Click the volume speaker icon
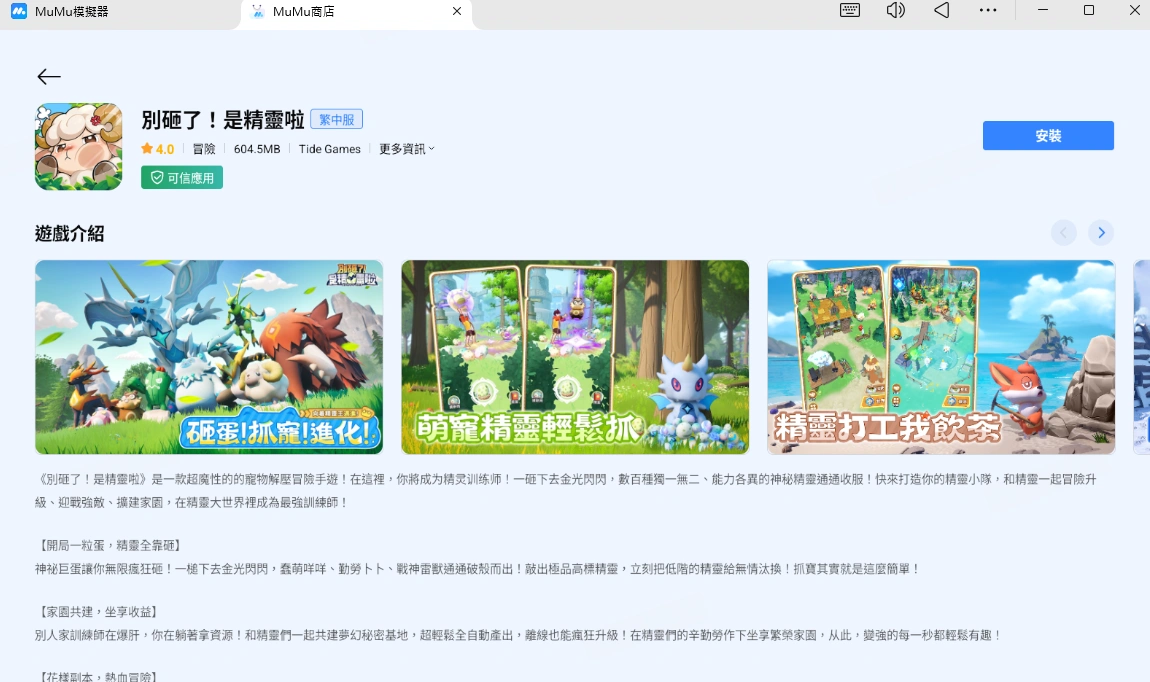Image resolution: width=1150 pixels, height=682 pixels. click(896, 10)
